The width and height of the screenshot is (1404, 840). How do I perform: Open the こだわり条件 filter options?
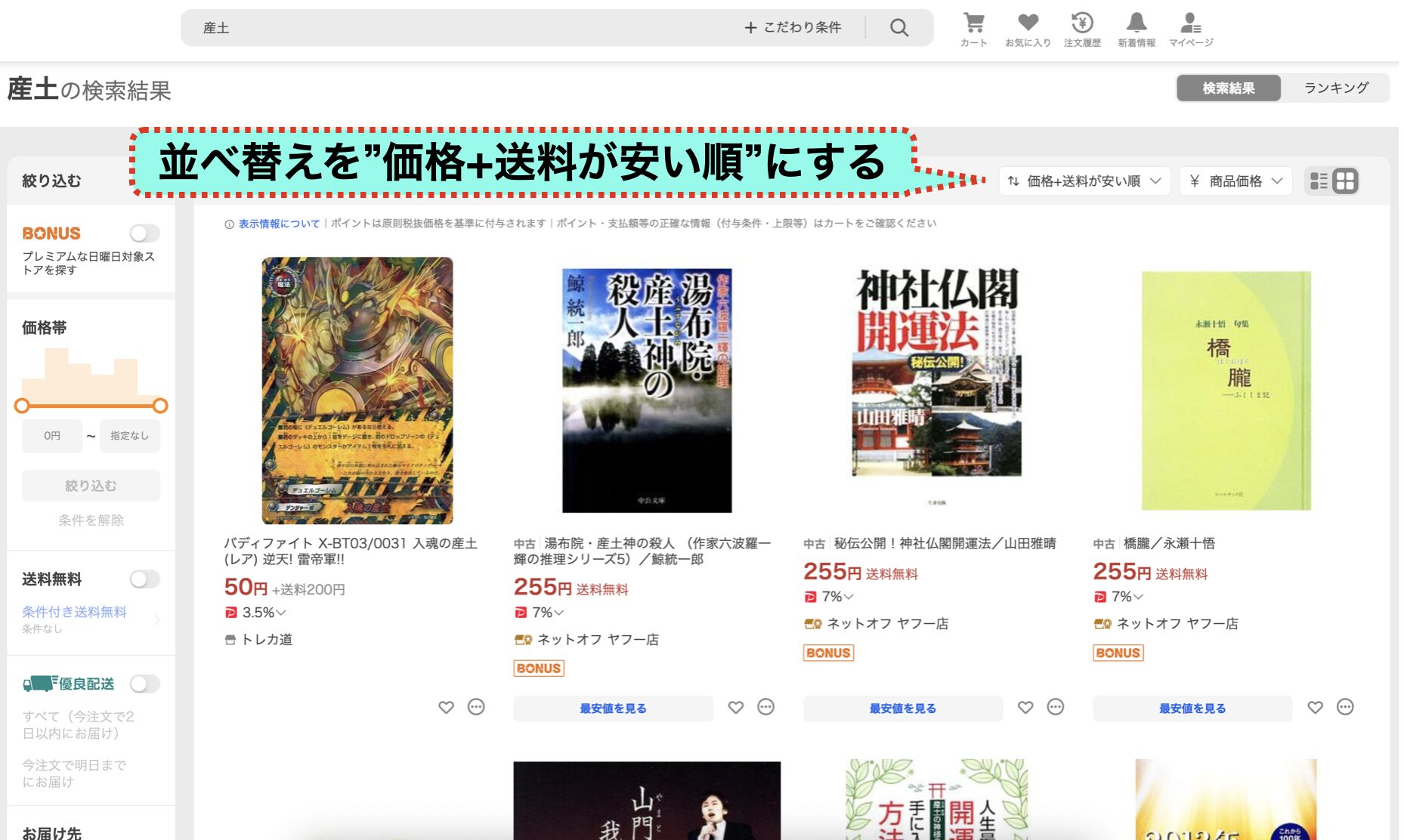coord(793,28)
